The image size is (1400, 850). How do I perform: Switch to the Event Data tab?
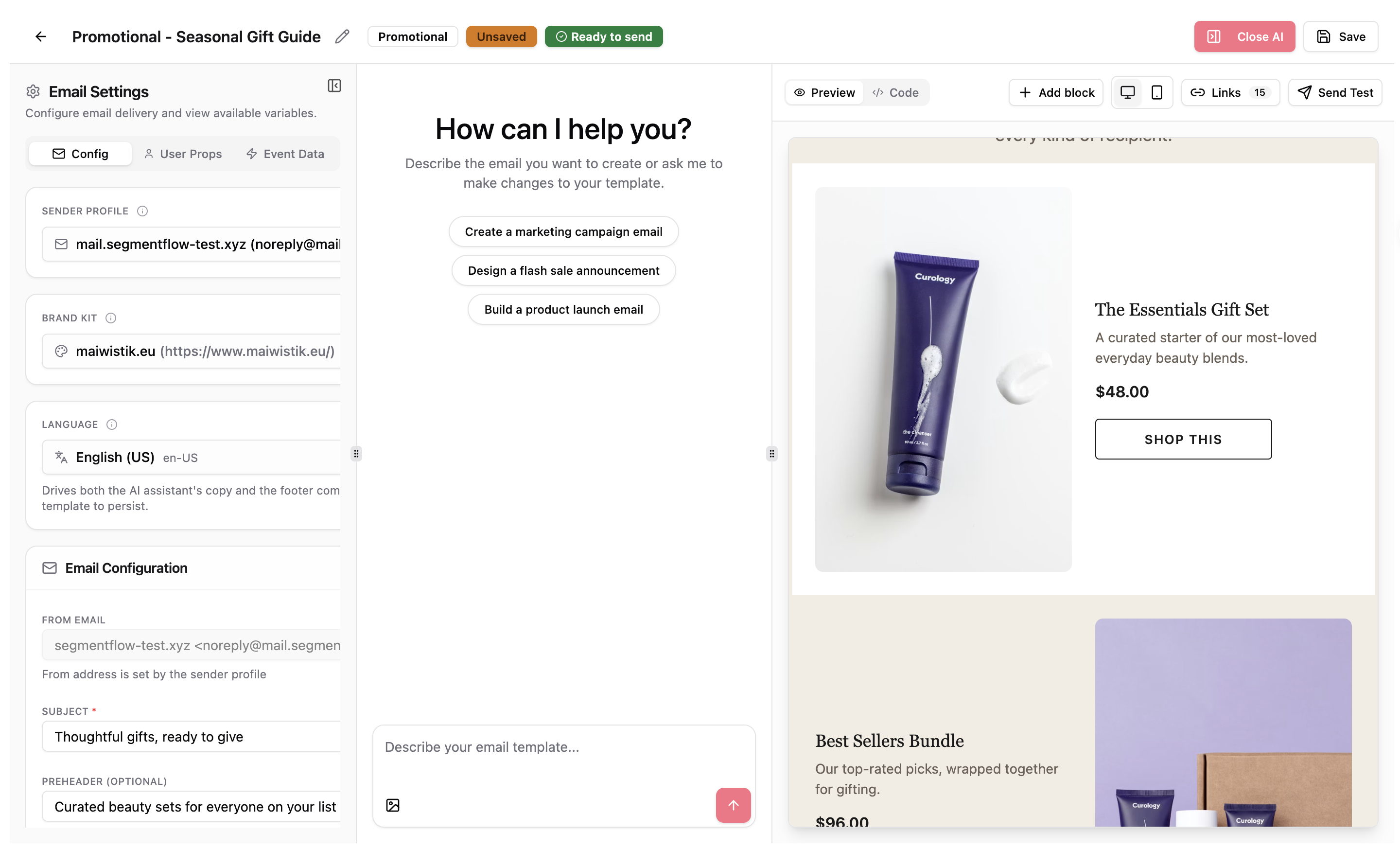coord(285,154)
